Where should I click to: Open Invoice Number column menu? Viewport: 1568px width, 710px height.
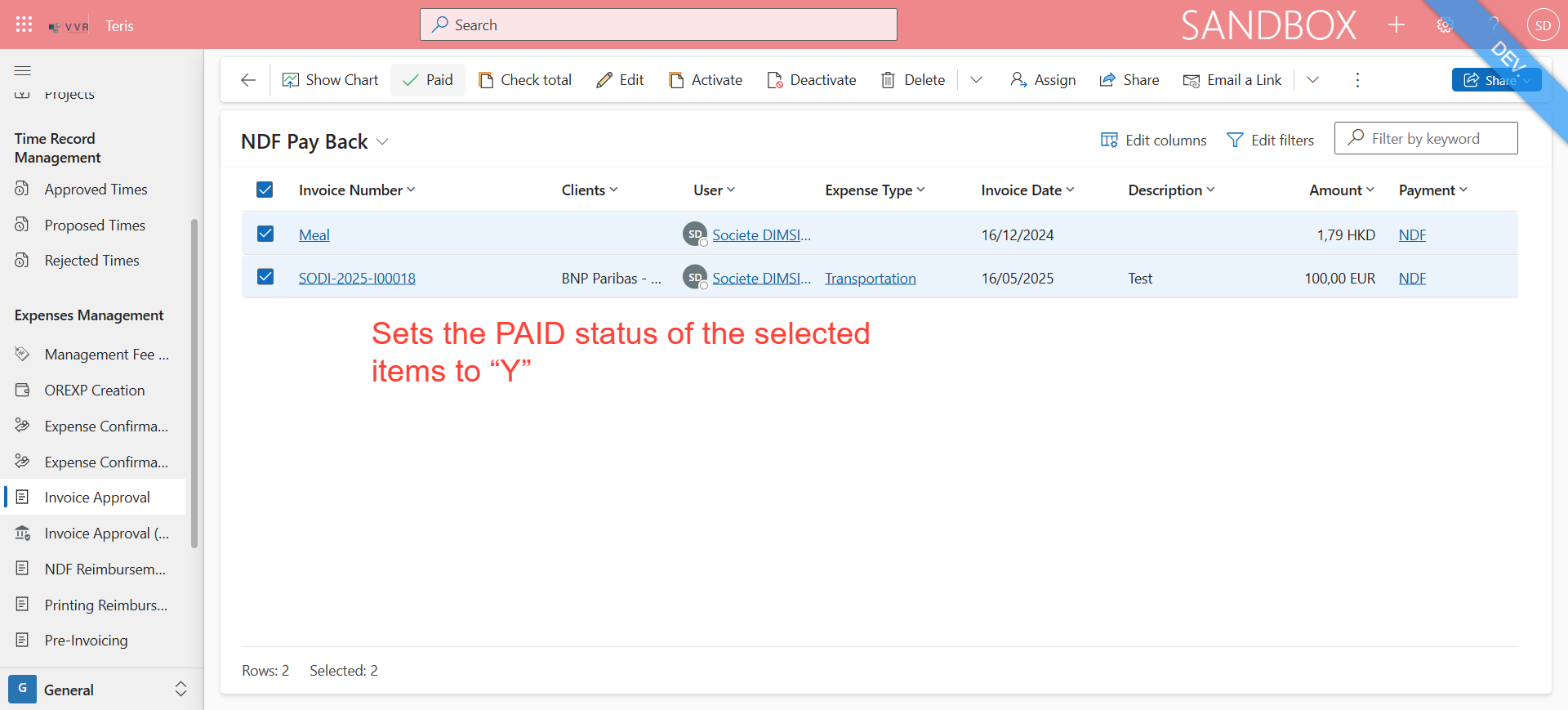coord(357,190)
